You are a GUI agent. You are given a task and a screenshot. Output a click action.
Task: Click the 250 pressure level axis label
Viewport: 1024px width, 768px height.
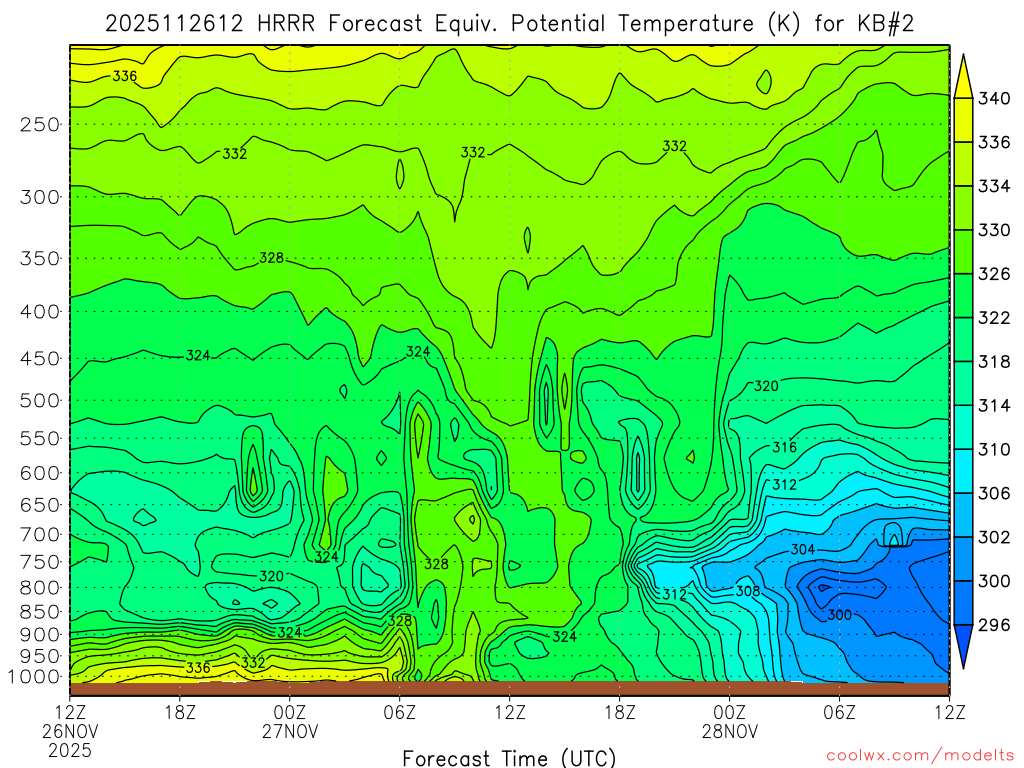[x=39, y=124]
